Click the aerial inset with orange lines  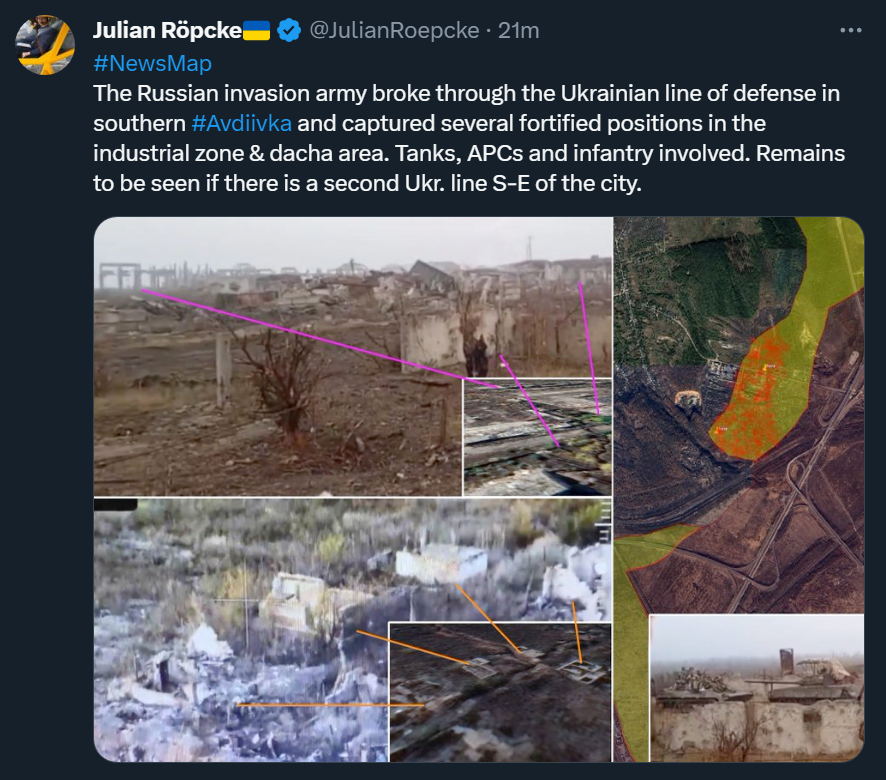(500, 692)
